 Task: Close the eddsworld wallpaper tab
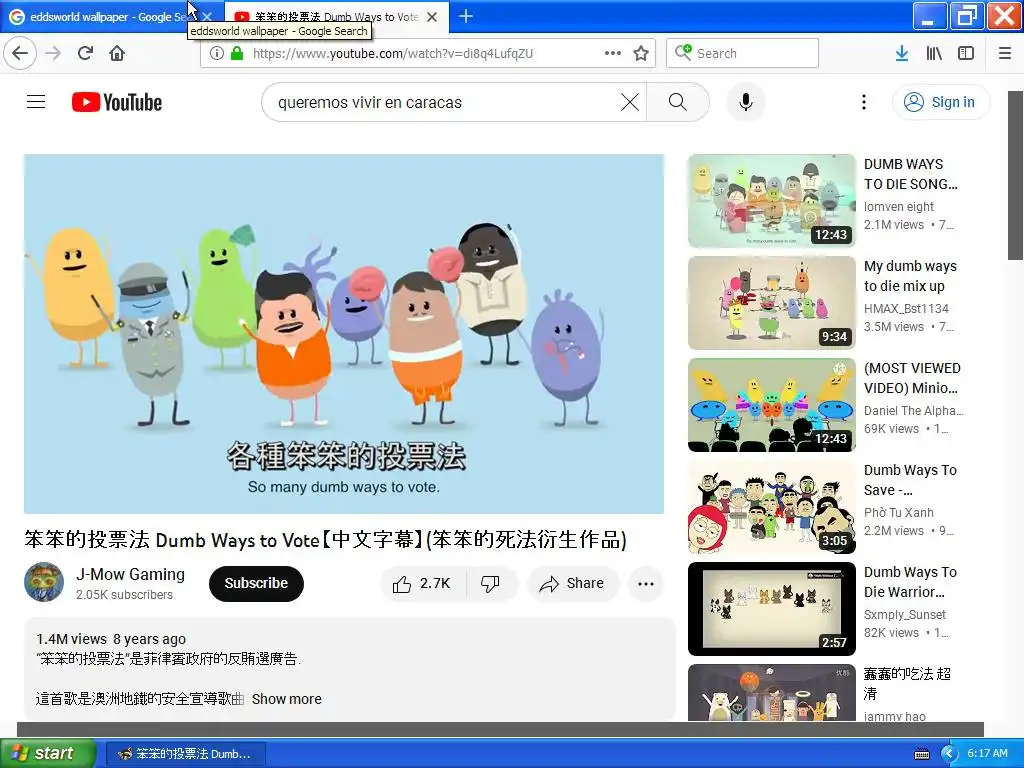[207, 17]
